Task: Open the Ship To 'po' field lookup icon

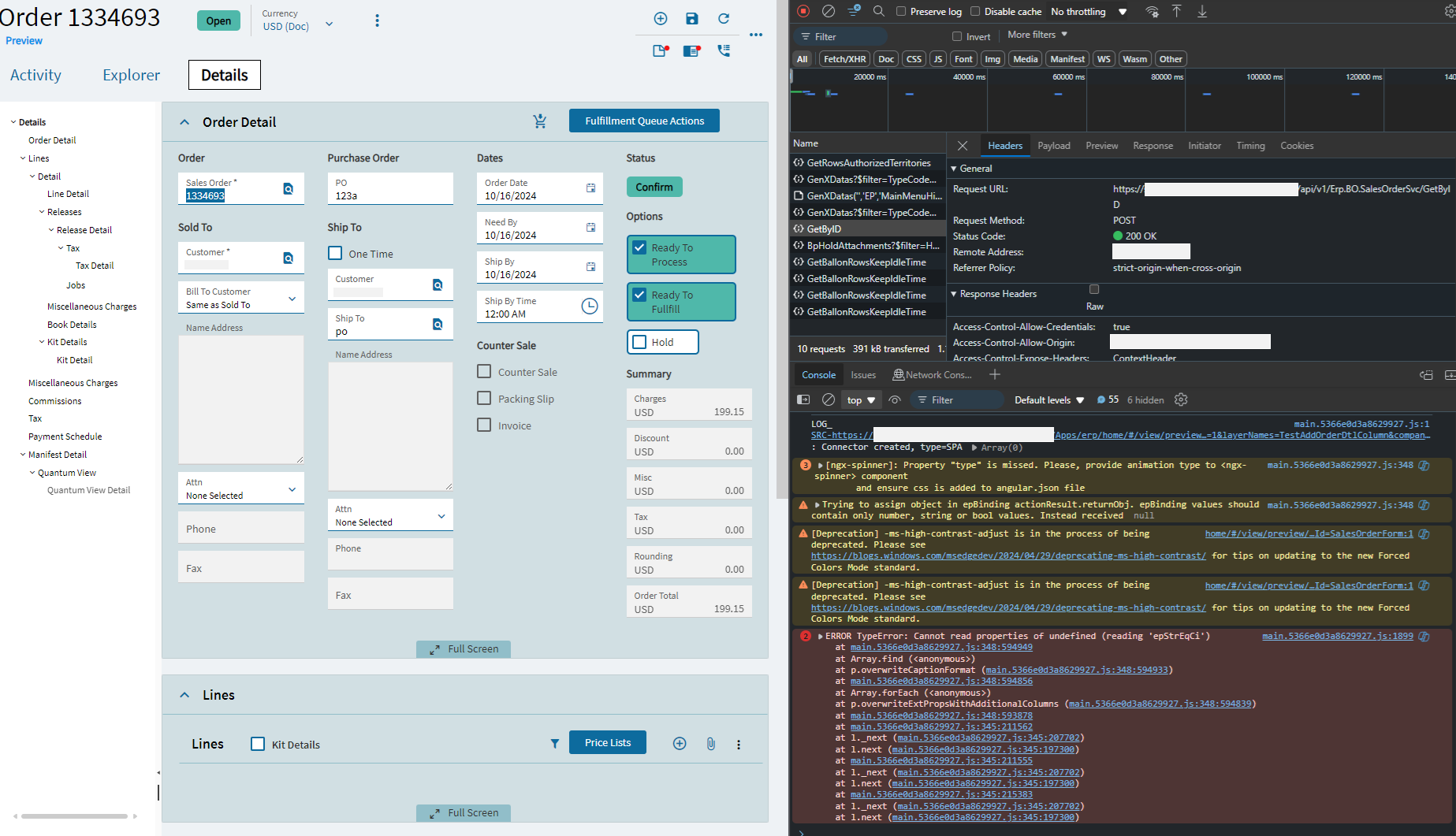Action: pos(438,324)
